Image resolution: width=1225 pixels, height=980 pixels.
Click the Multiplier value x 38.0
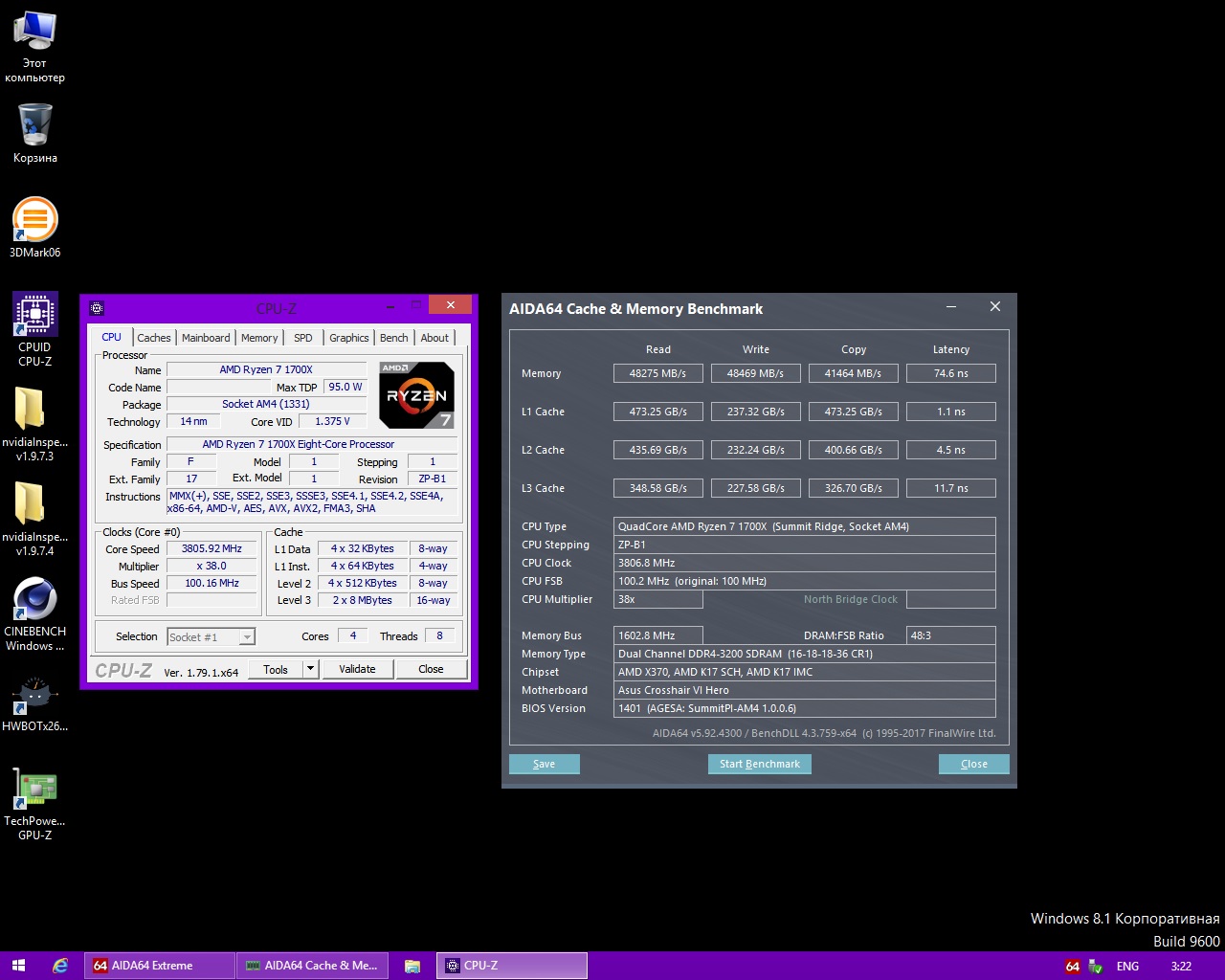tap(212, 567)
